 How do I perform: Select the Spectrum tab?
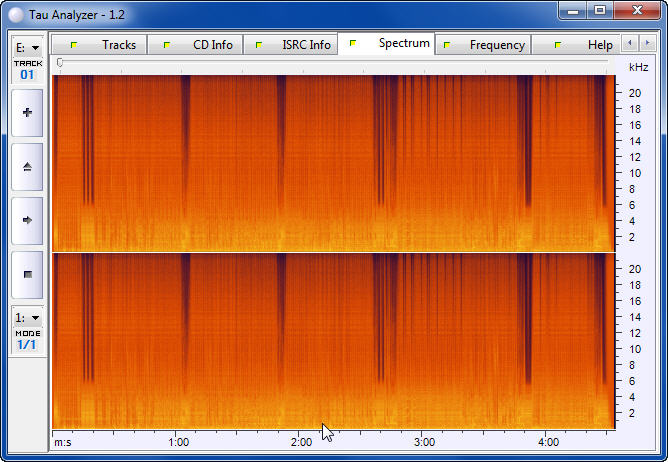(392, 44)
